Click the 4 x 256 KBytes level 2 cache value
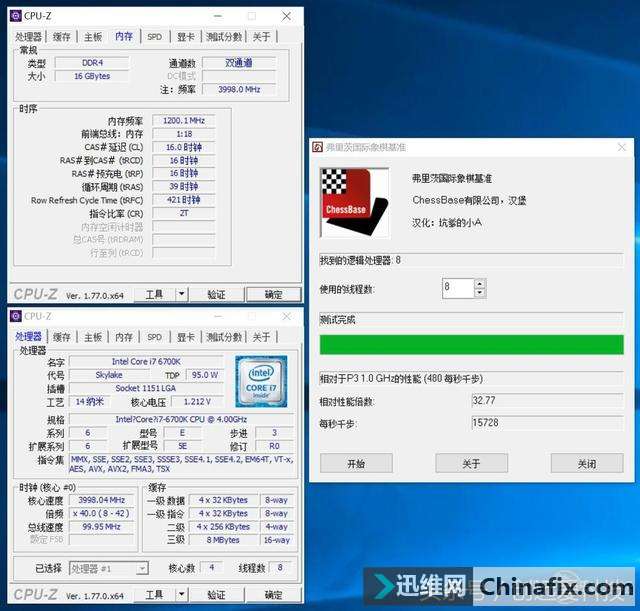640x611 pixels. coord(223,527)
